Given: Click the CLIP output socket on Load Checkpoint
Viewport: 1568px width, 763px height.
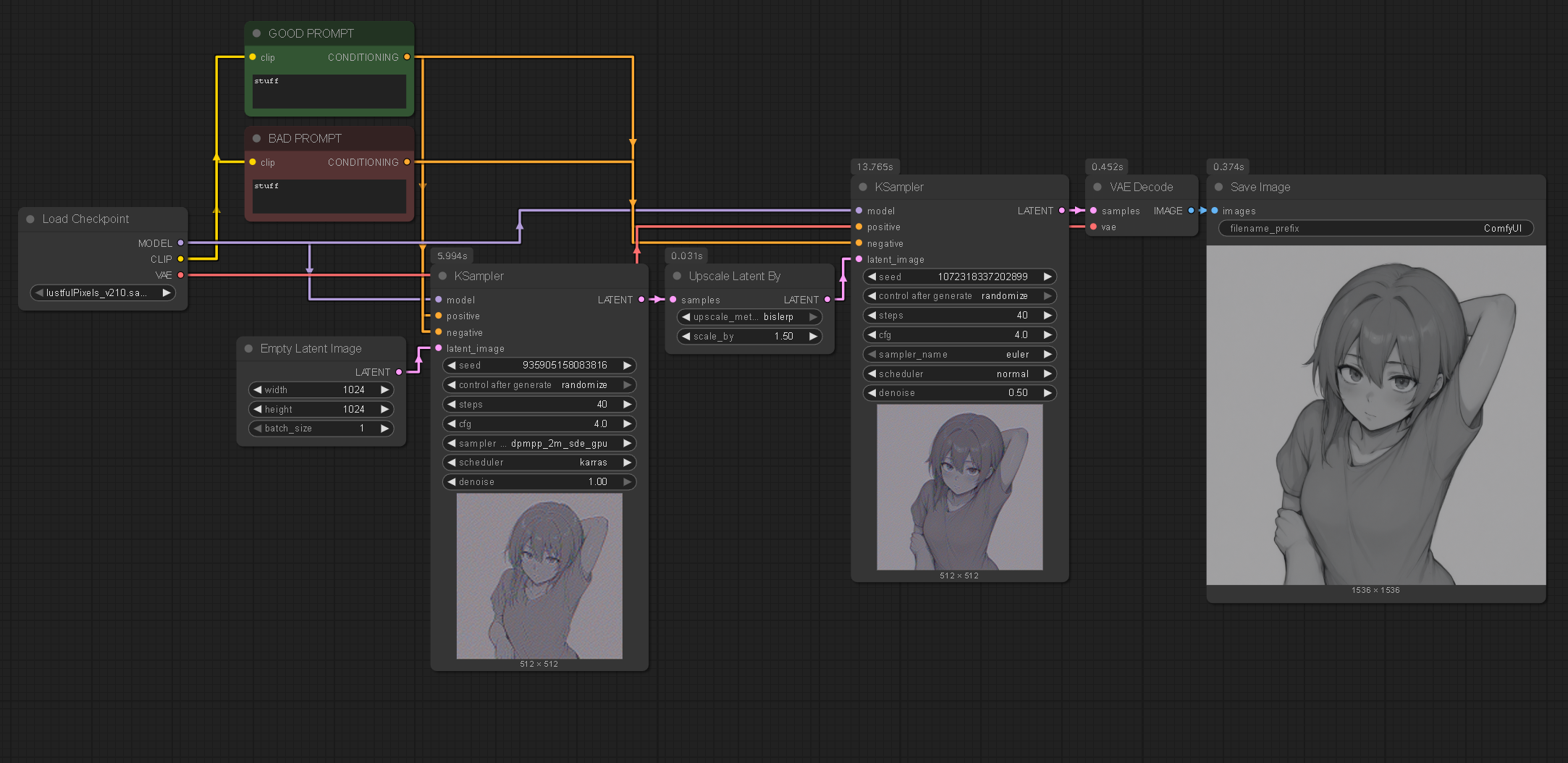Looking at the screenshot, I should [x=181, y=259].
